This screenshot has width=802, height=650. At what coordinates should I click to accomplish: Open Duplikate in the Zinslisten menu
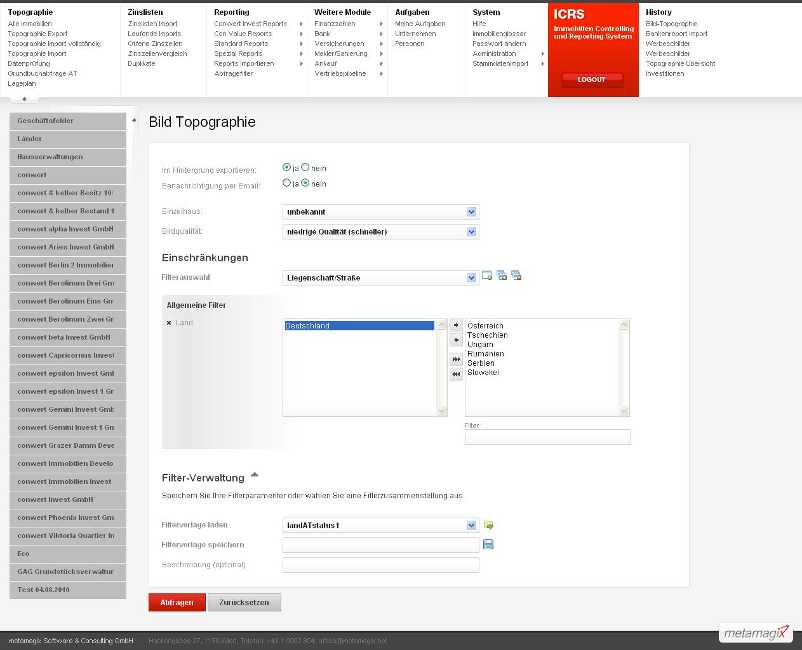[141, 63]
